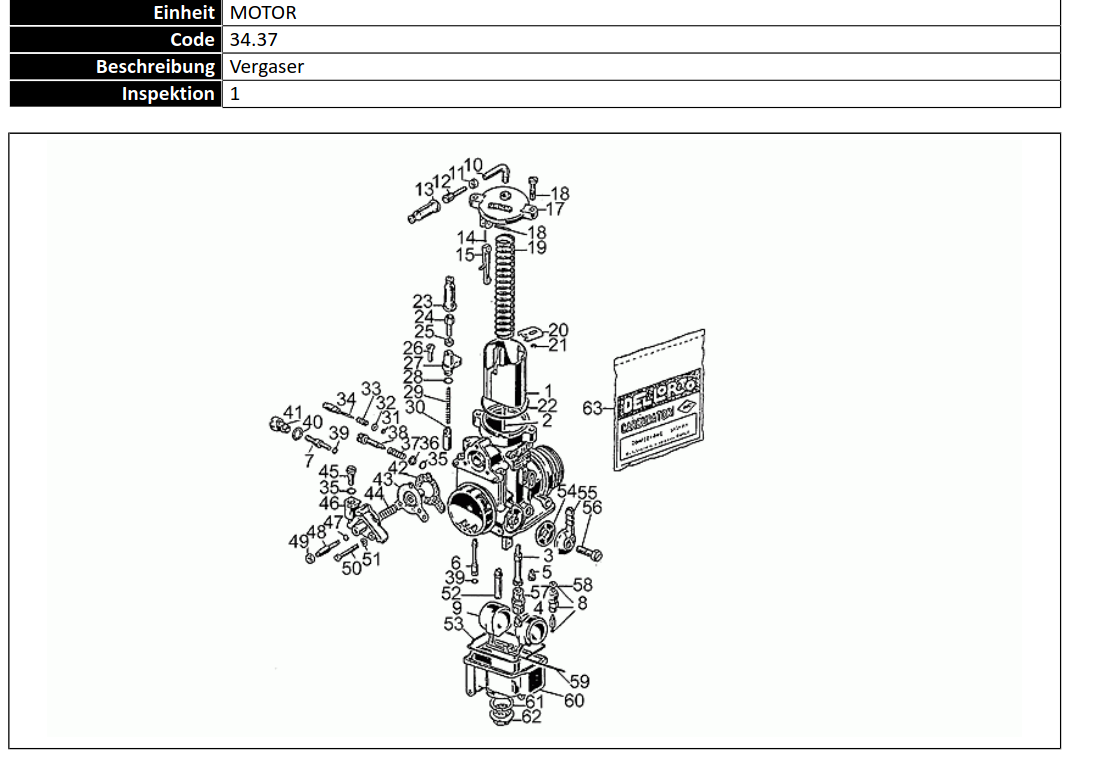Viewport: 1093px width, 775px height.
Task: Click part number 34
Action: pyautogui.click(x=346, y=399)
